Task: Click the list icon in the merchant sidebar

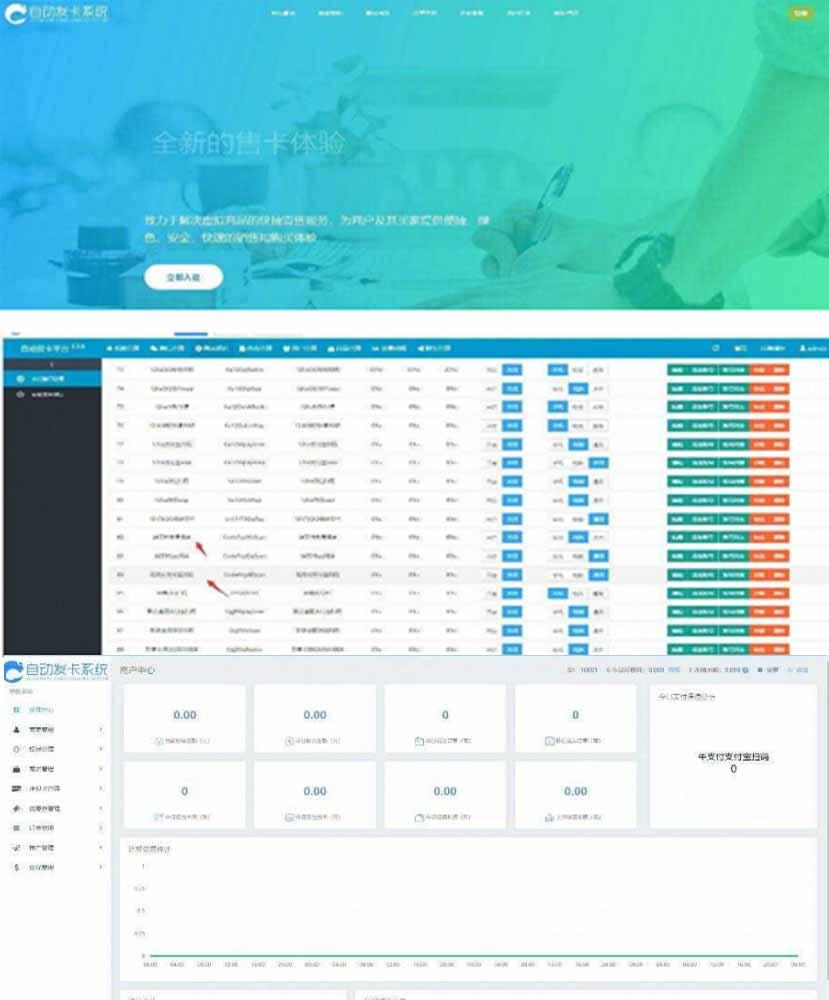Action: (17, 828)
